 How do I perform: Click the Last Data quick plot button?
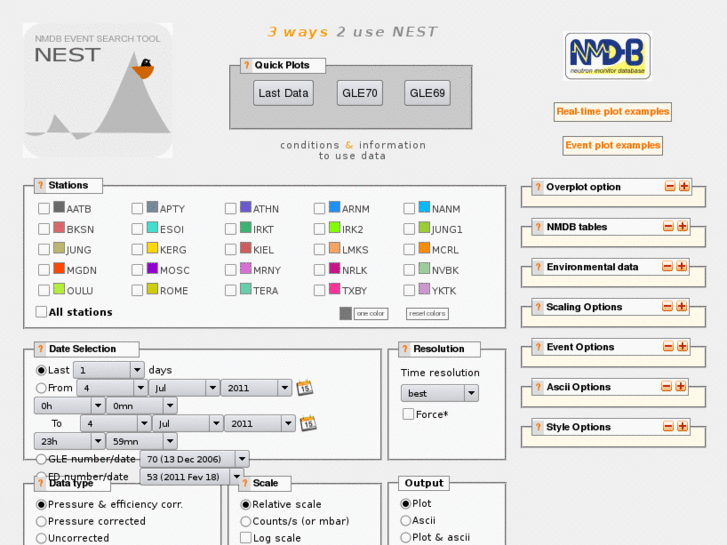point(283,93)
